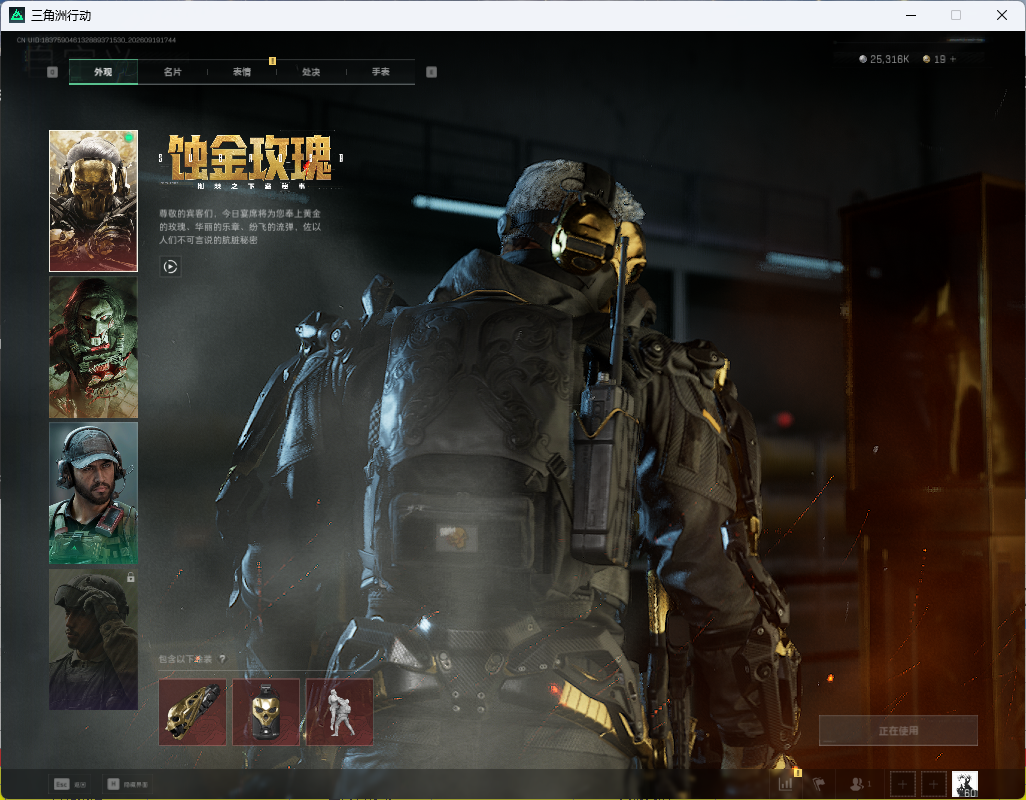This screenshot has width=1026, height=800.
Task: Select the bearded operator with cap skin thumbnail
Action: [94, 493]
